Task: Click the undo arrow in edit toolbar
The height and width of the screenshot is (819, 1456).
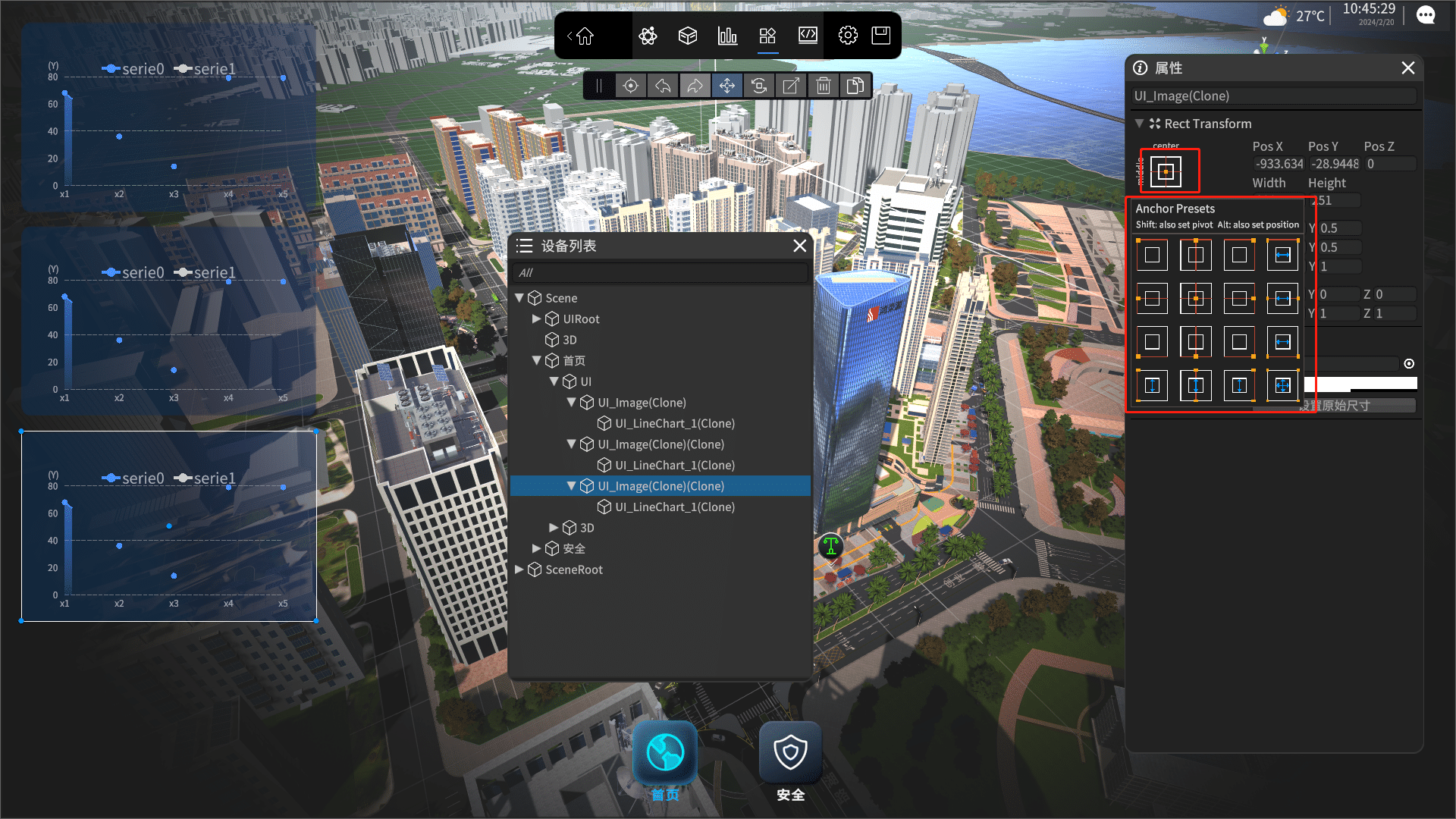Action: point(663,86)
